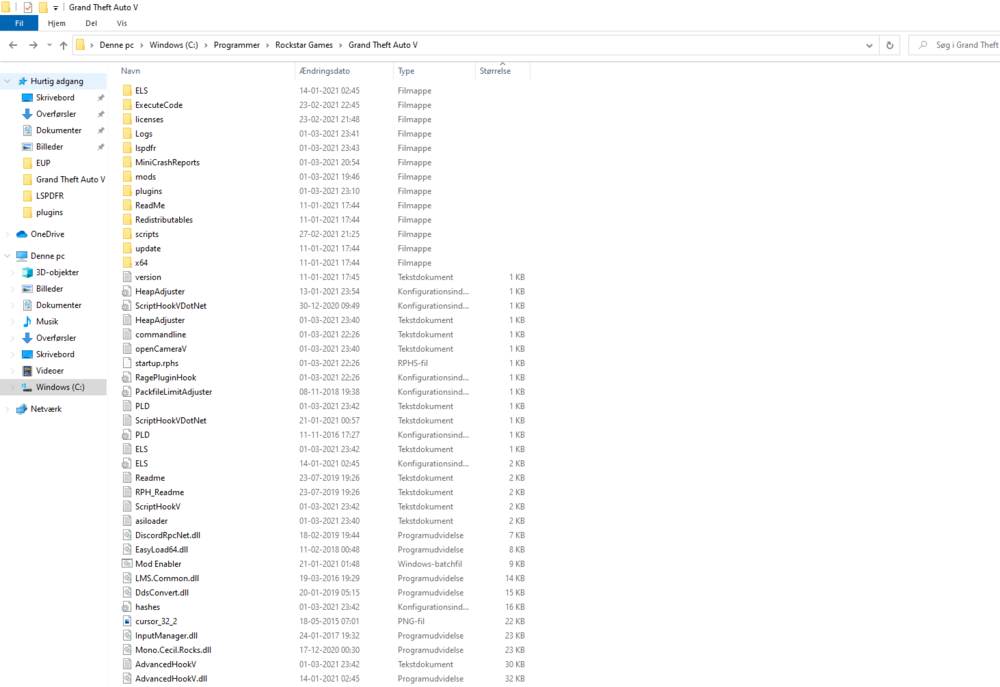Select the MiniCrashReports folder name

pos(167,163)
